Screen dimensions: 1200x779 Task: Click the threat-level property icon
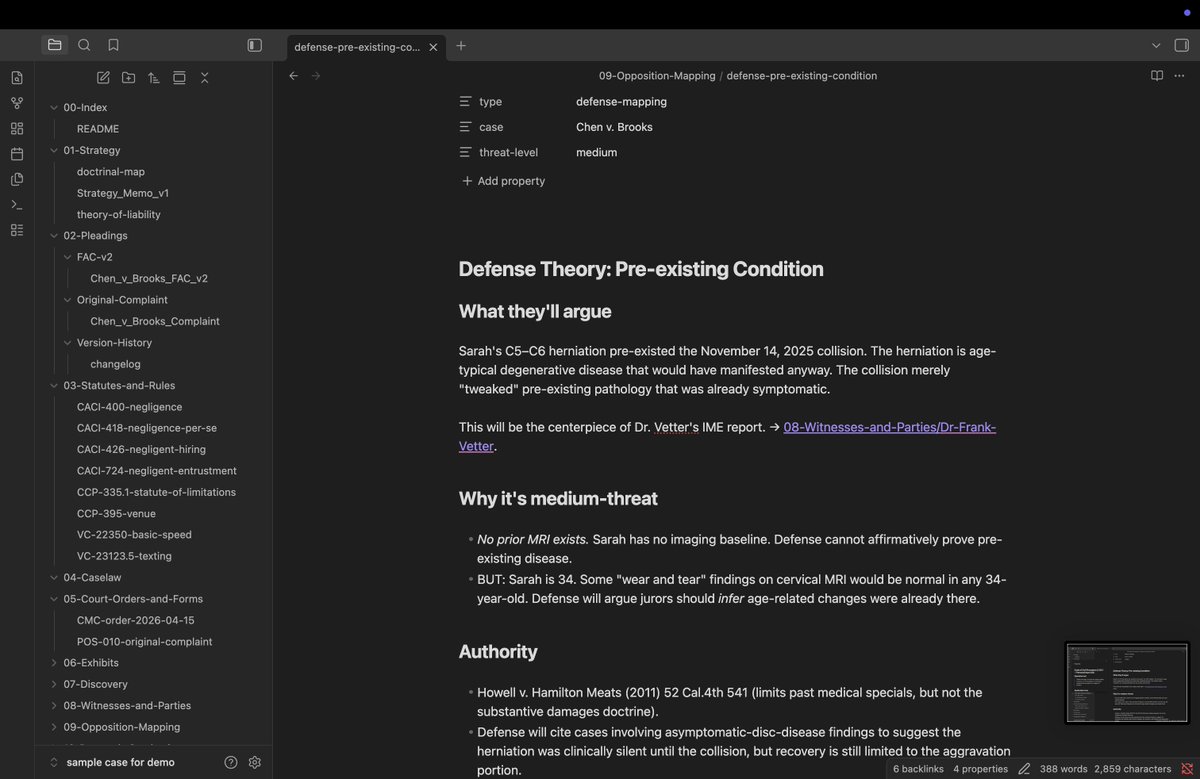tap(465, 153)
